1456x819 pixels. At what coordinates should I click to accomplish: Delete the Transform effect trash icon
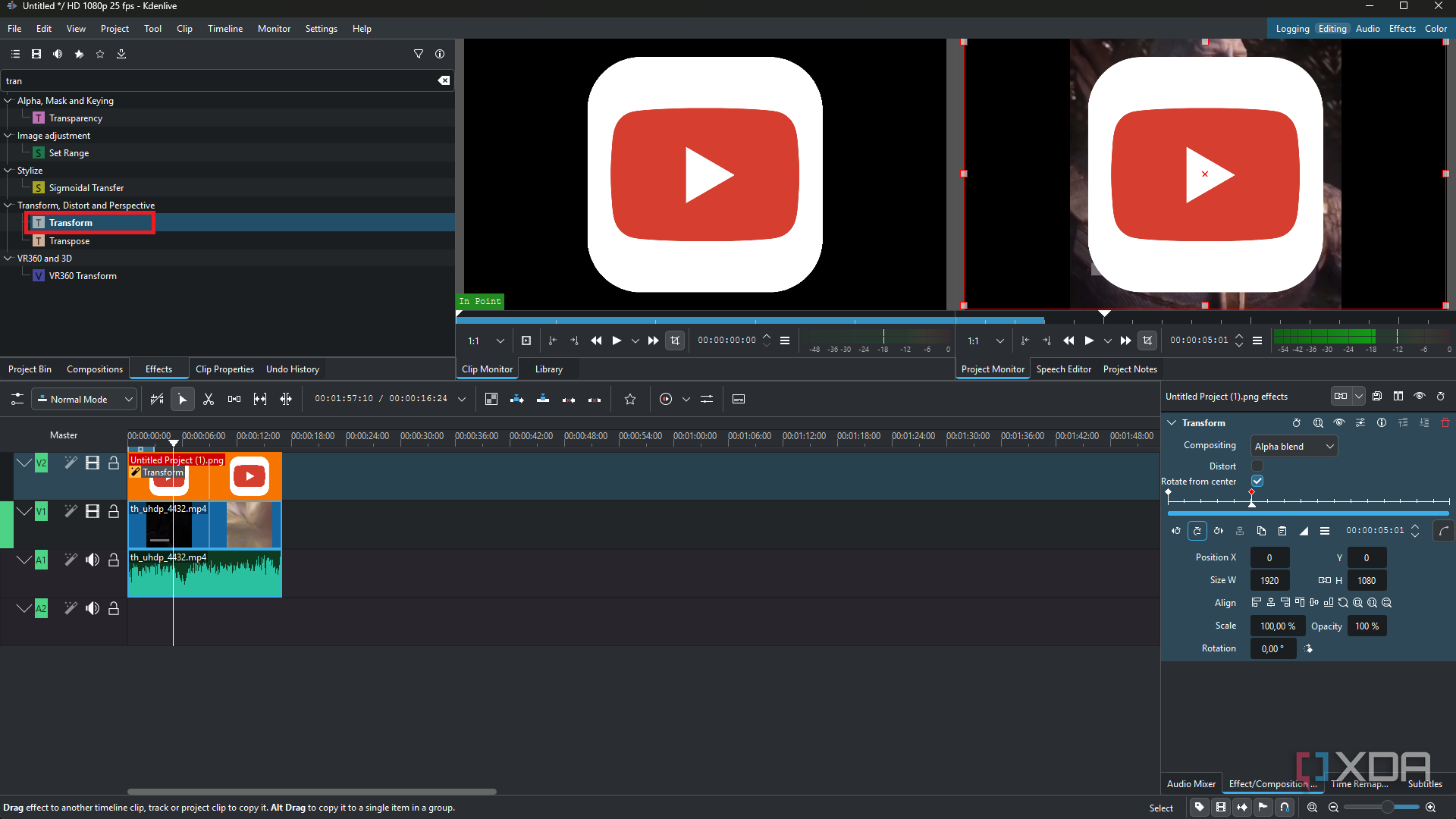coord(1445,423)
